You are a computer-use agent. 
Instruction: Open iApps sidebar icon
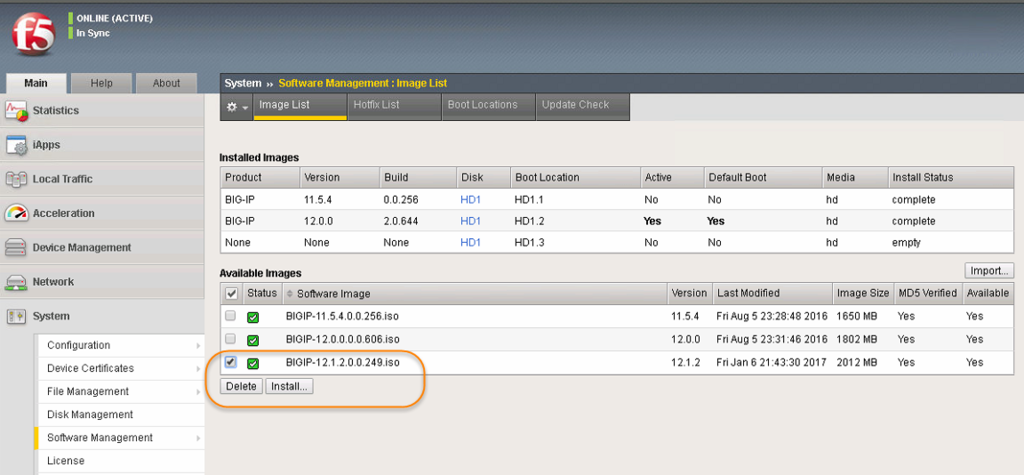coord(16,145)
